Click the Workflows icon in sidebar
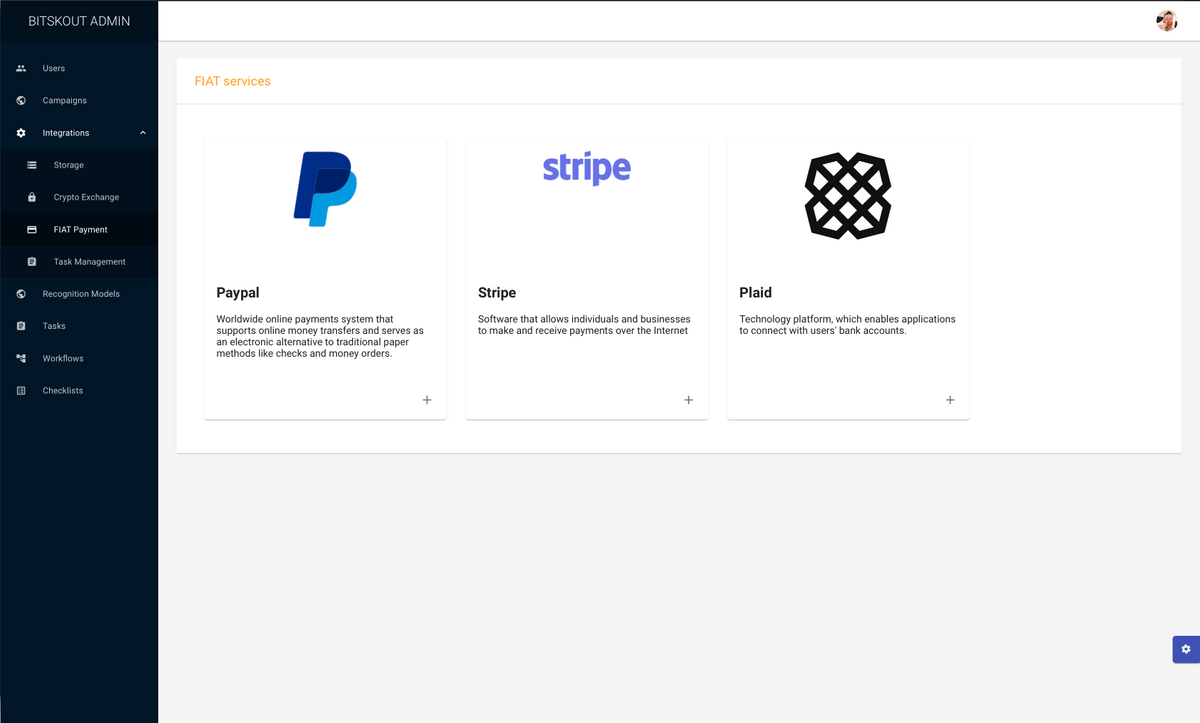1200x723 pixels. click(21, 358)
